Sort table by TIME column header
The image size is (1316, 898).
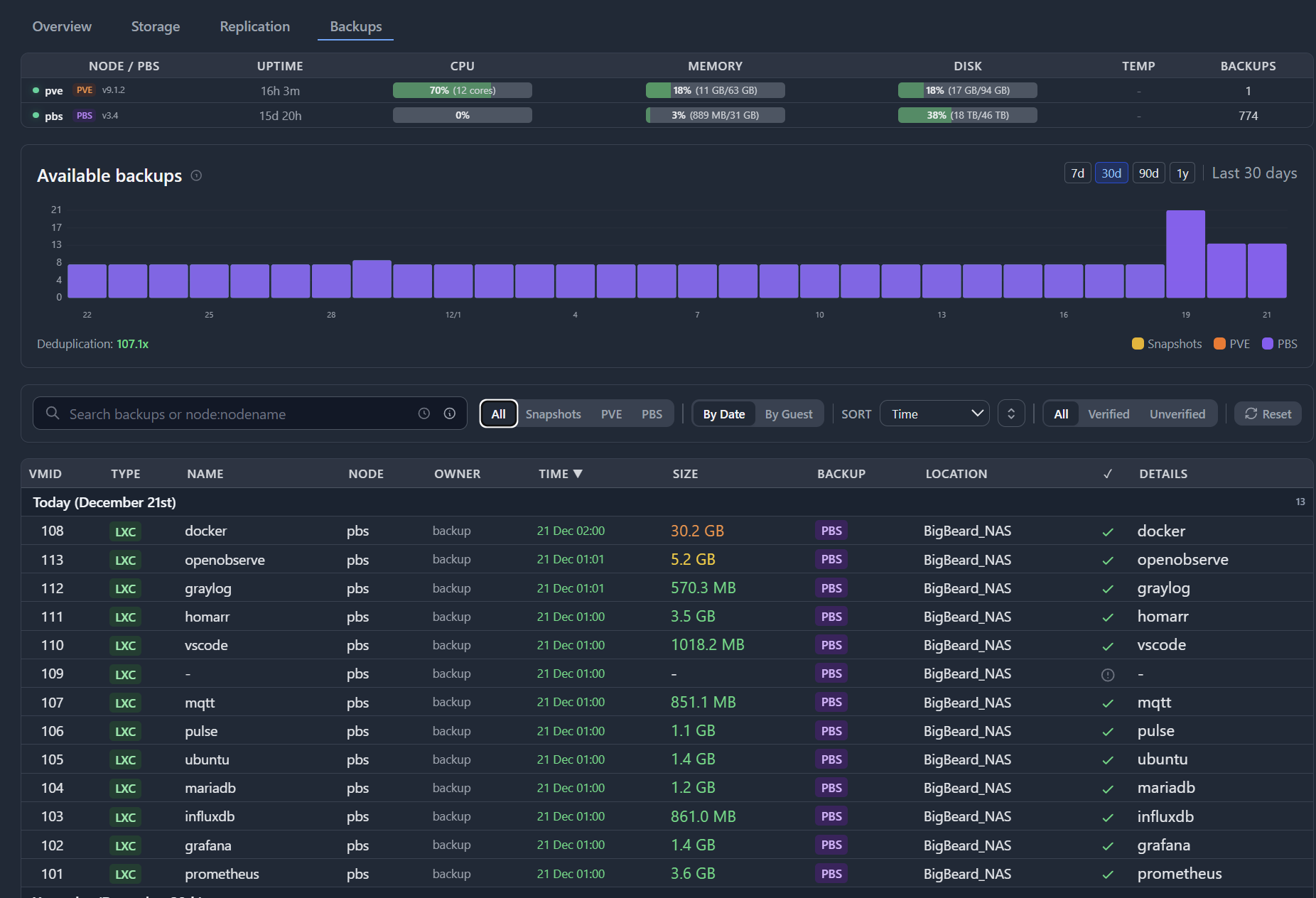[x=560, y=474]
